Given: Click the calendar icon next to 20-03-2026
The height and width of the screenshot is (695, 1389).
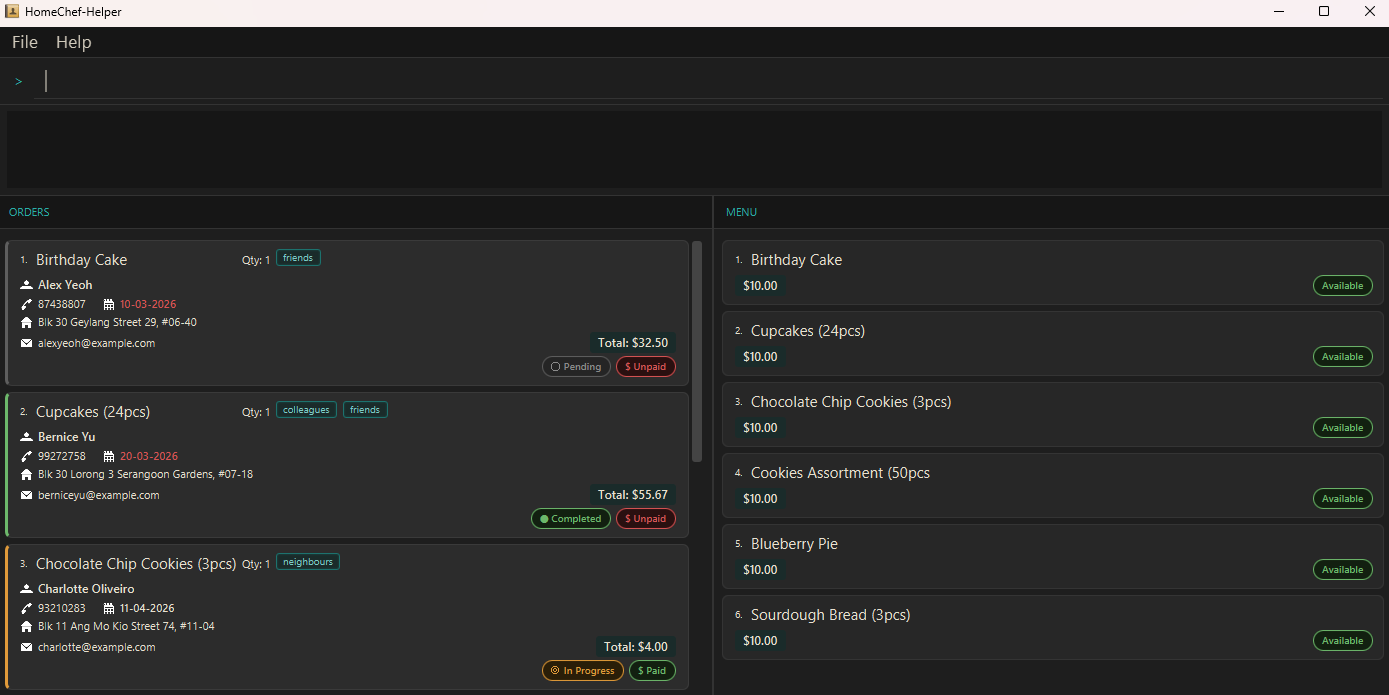Looking at the screenshot, I should 109,456.
